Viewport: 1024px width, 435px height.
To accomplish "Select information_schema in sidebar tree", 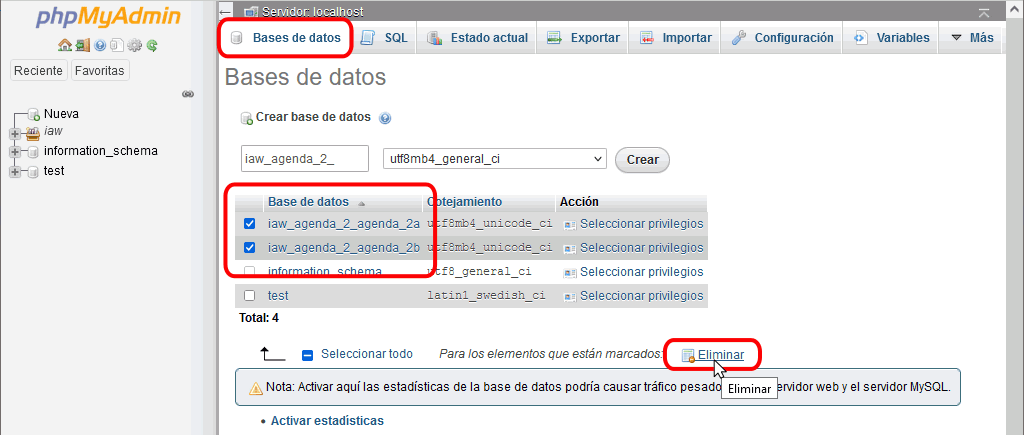I will (x=101, y=152).
